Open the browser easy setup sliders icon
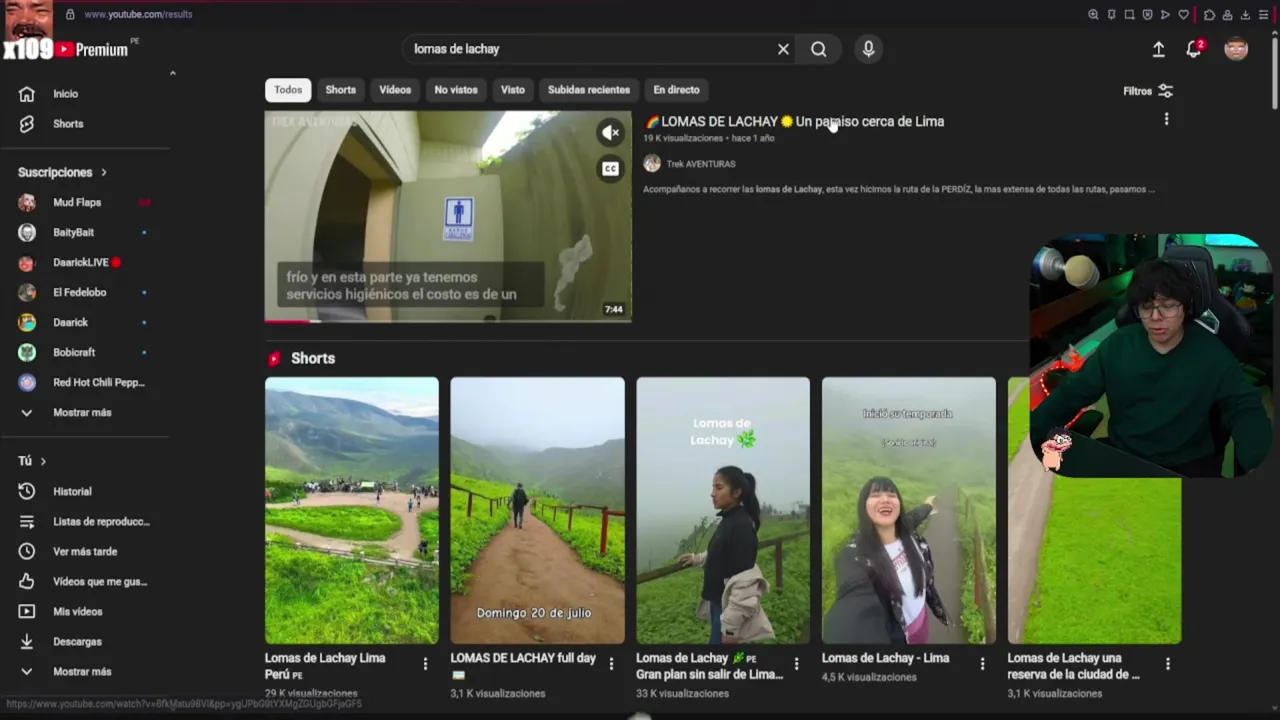Image resolution: width=1280 pixels, height=720 pixels. [1263, 14]
